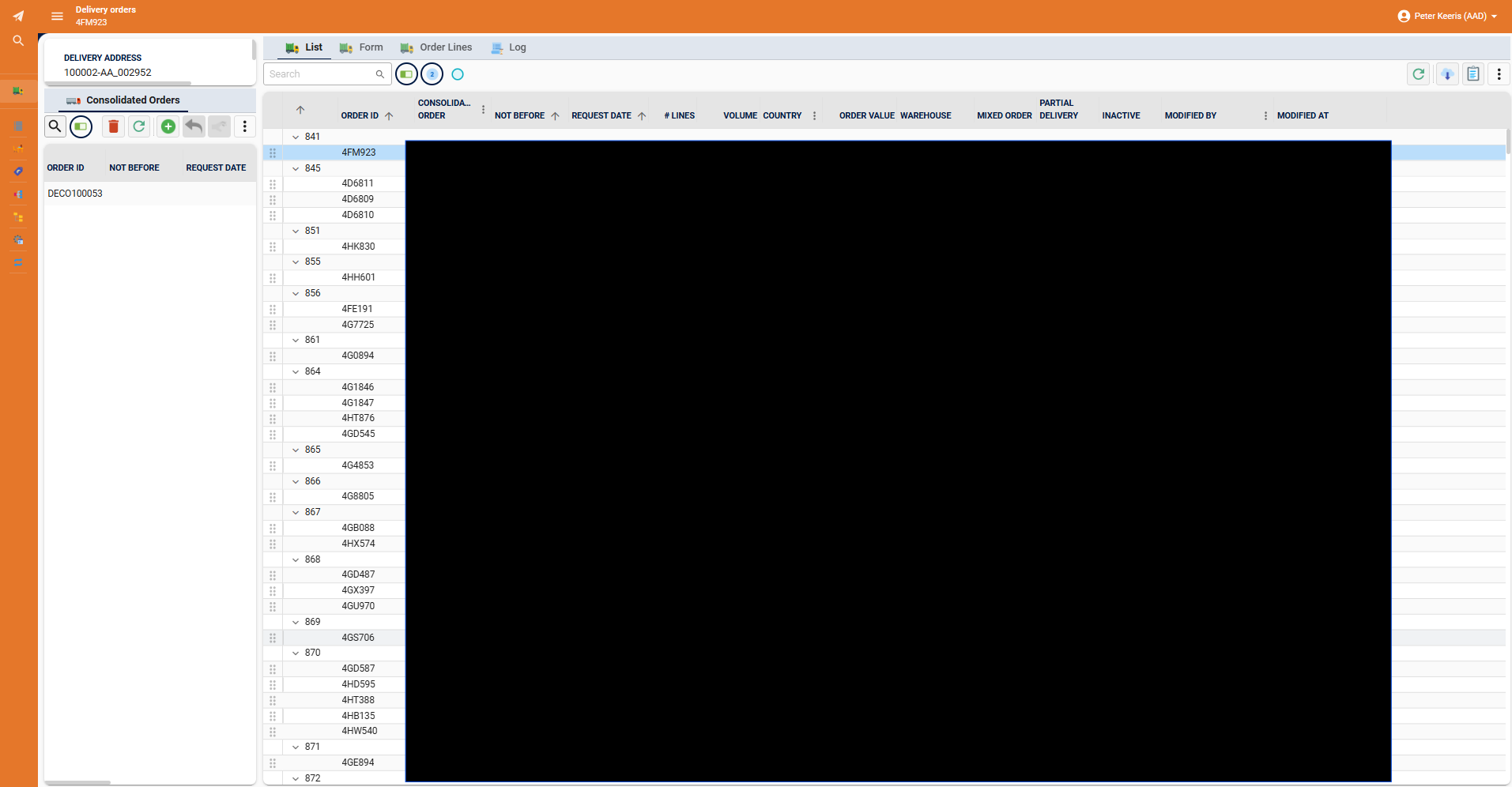Image resolution: width=1512 pixels, height=787 pixels.
Task: Click the Modified At column header
Action: click(x=1303, y=115)
